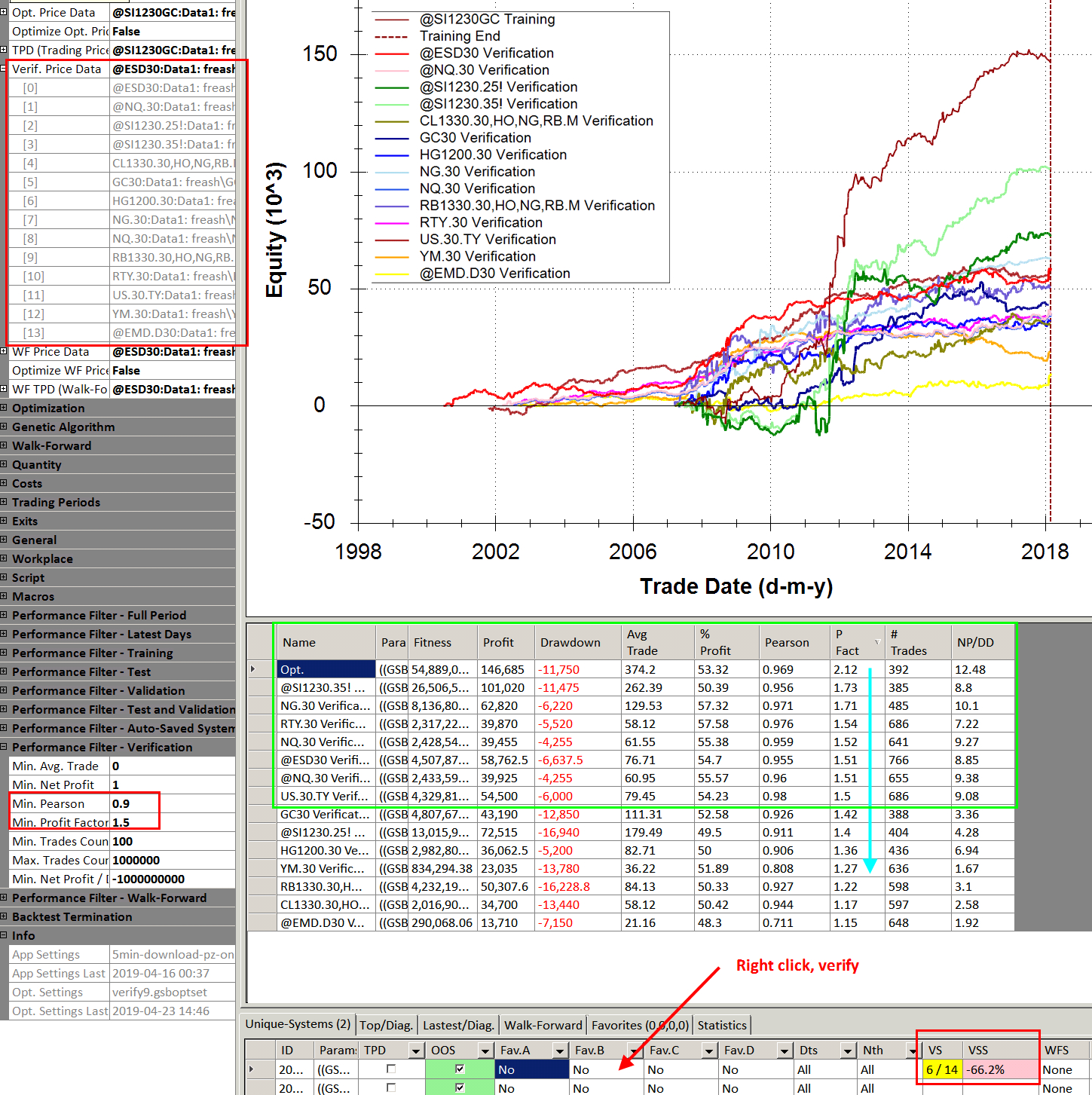Tick the TPD checkbox in first system row
This screenshot has height=1095, width=1092.
coord(390,1069)
